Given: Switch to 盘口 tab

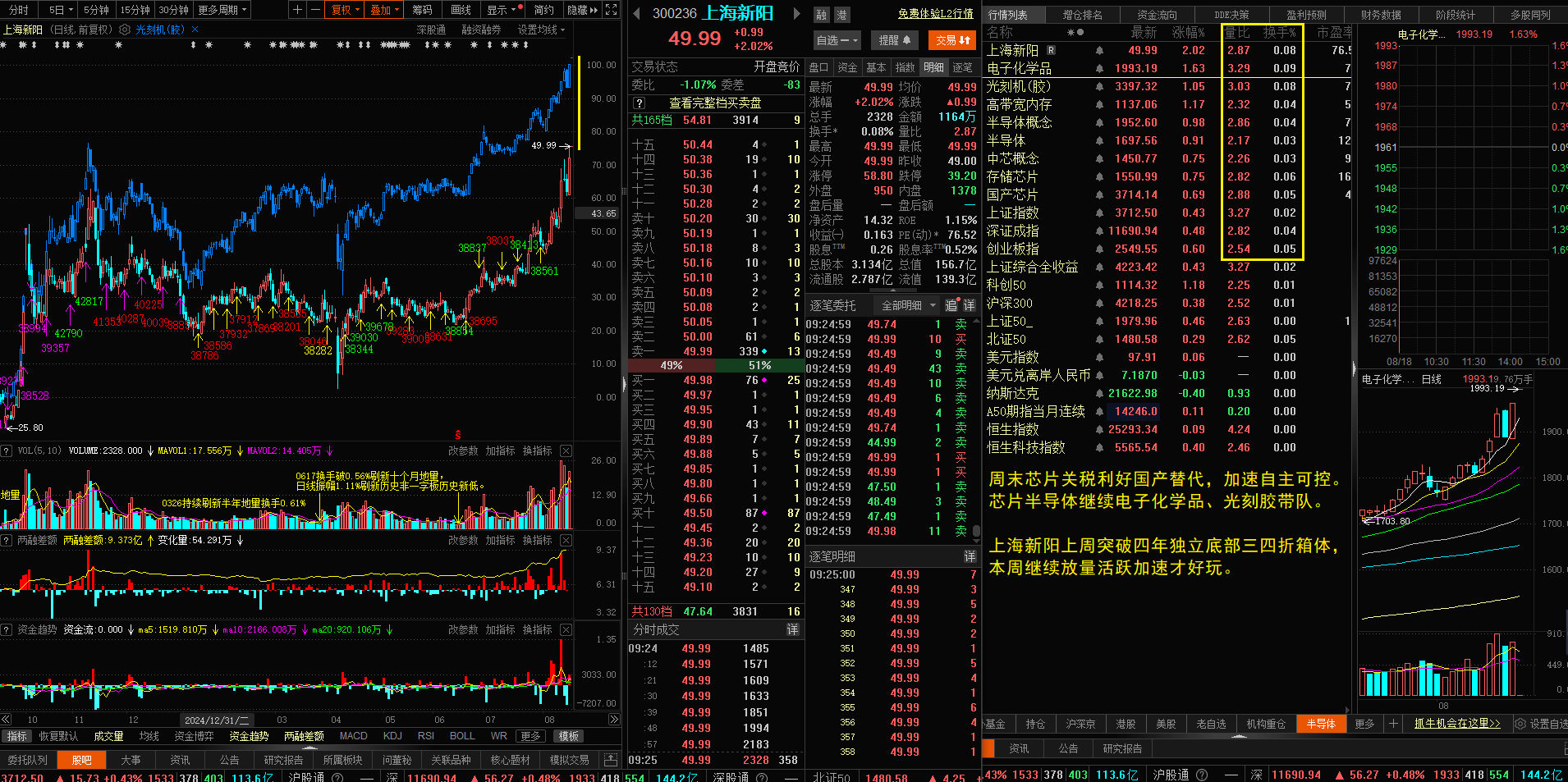Looking at the screenshot, I should [819, 67].
